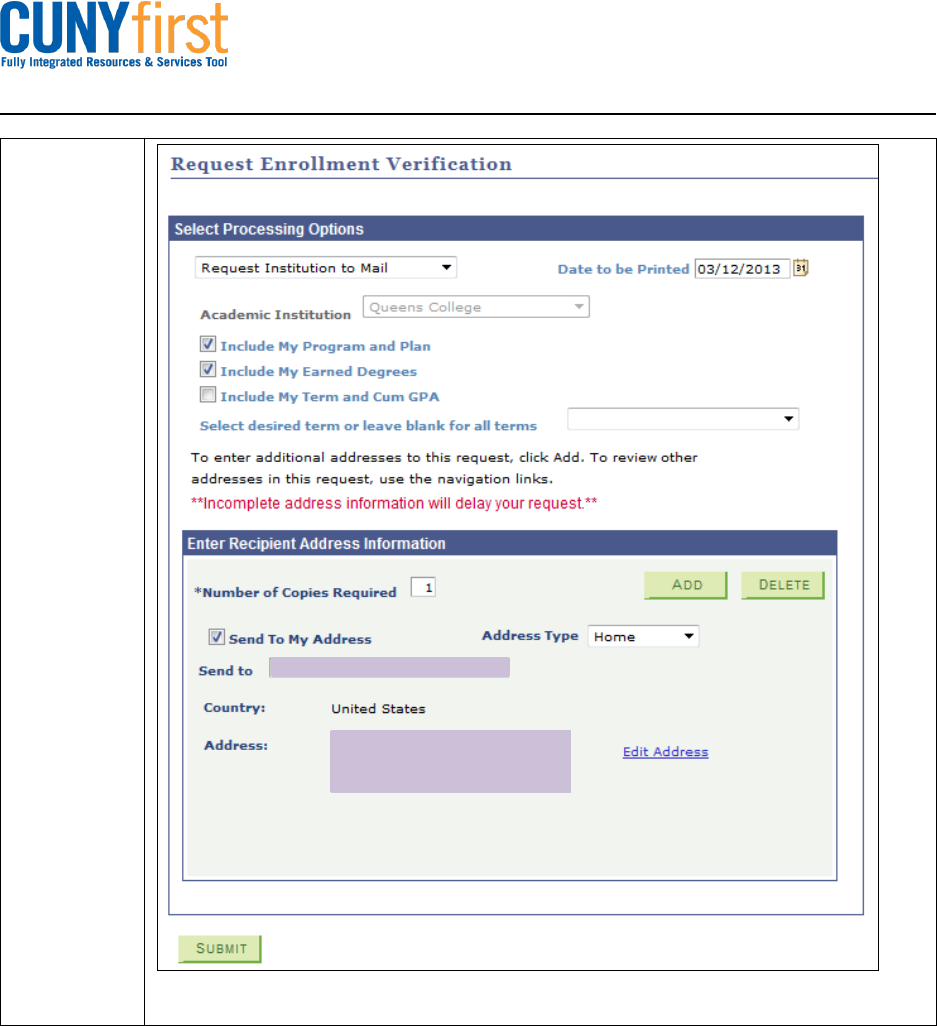Click the United States country value
The image size is (937, 1026).
378,709
